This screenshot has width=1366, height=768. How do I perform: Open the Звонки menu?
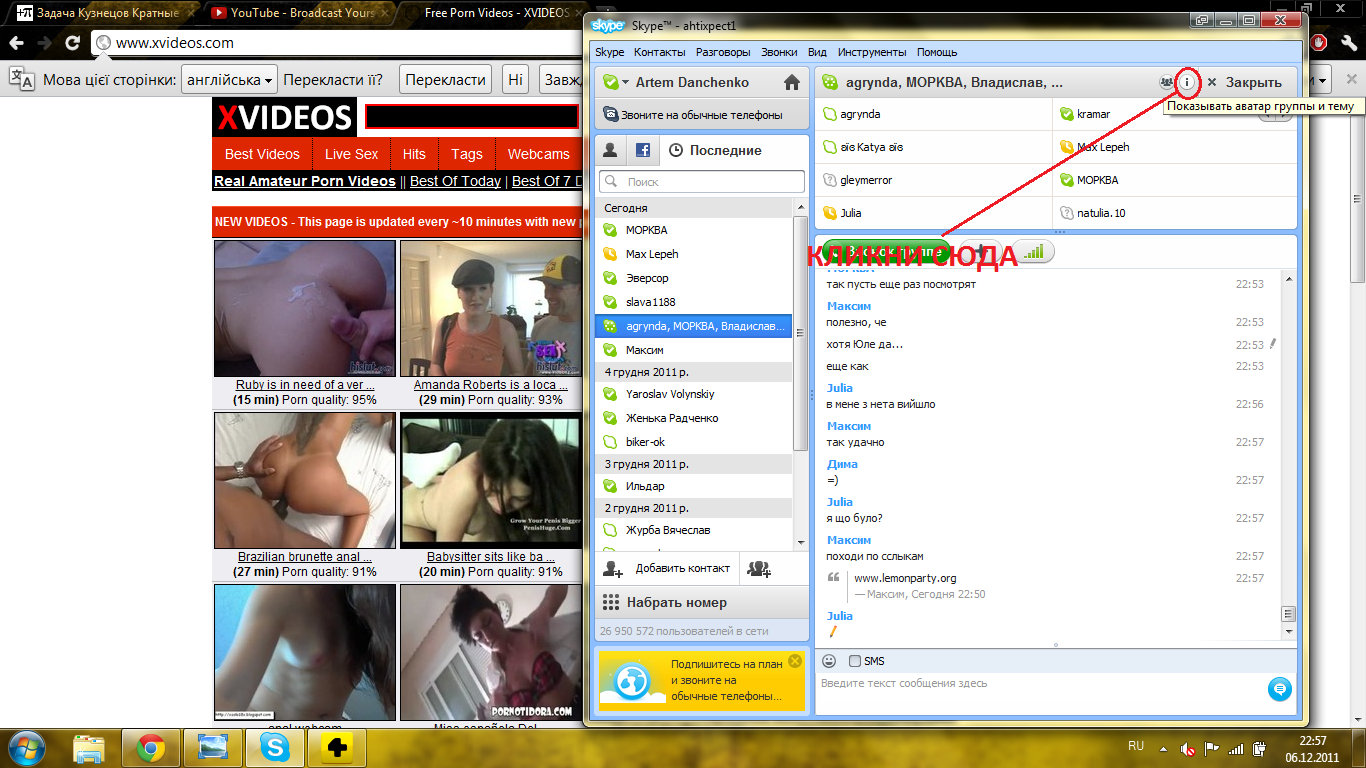tap(779, 52)
